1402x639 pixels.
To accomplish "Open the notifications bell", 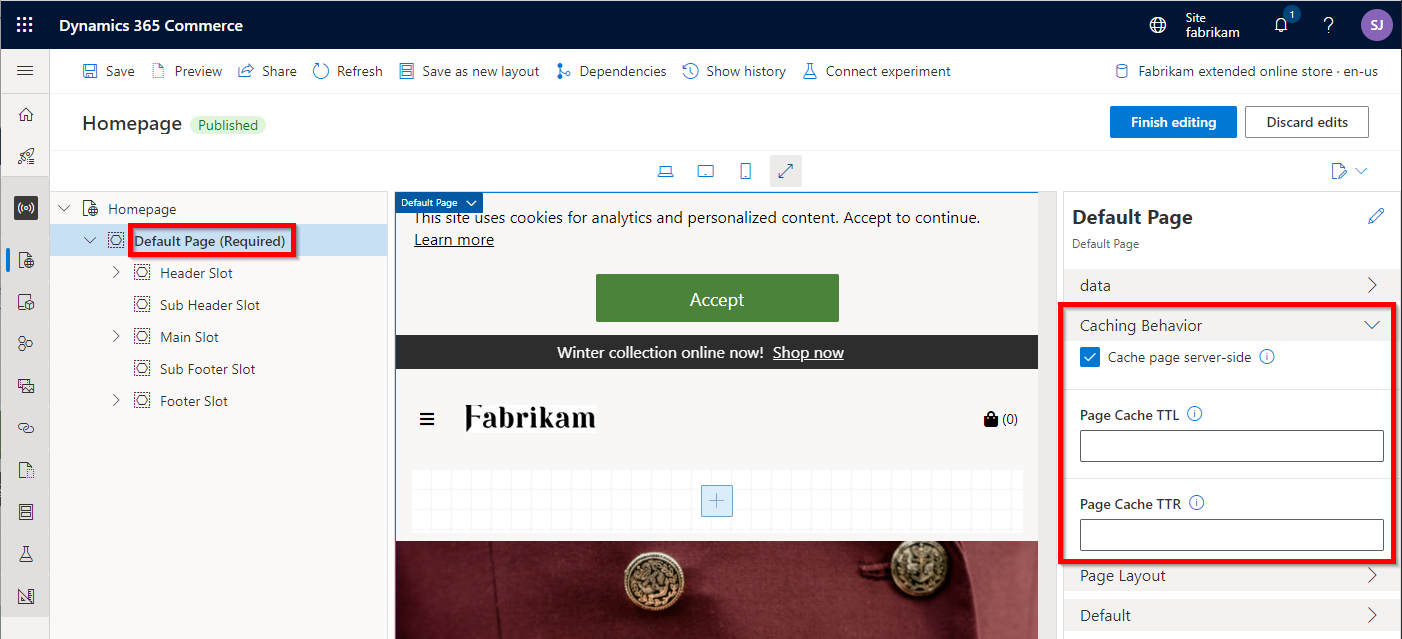I will [1281, 25].
